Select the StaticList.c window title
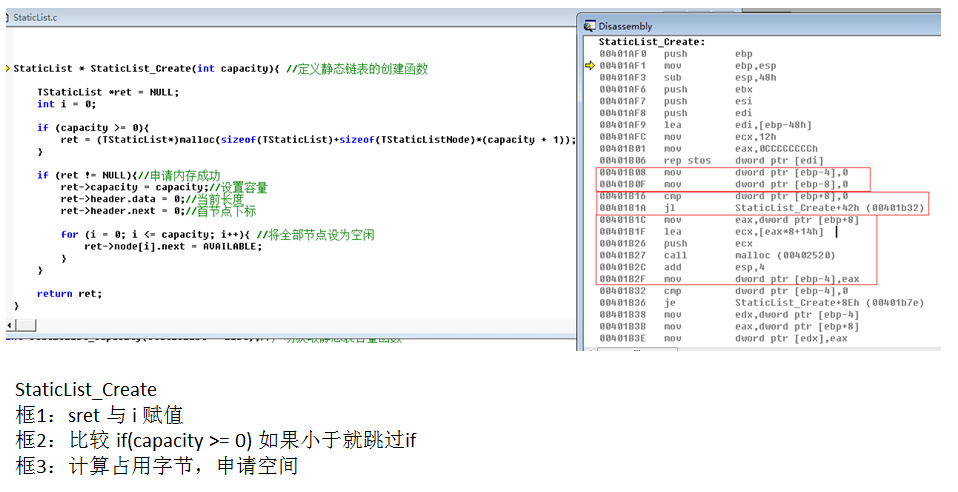Image resolution: width=958 pixels, height=492 pixels. [x=35, y=17]
